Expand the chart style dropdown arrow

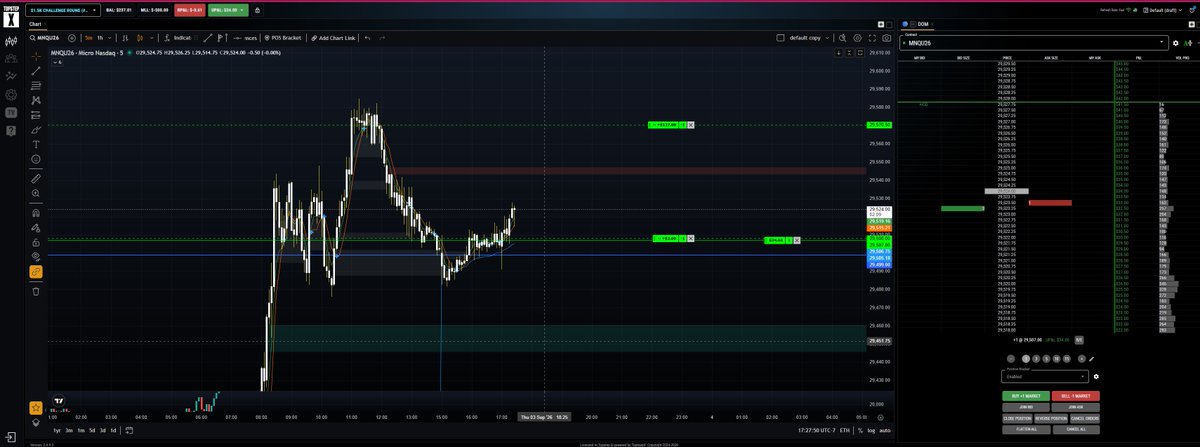tap(152, 38)
